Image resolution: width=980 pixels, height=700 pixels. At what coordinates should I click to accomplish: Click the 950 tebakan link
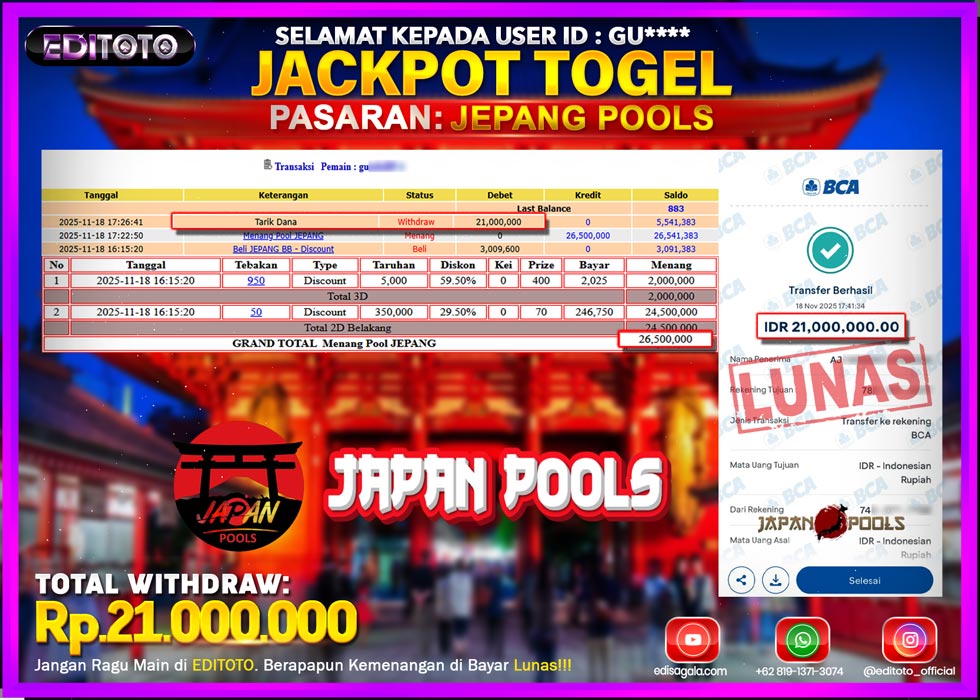256,282
